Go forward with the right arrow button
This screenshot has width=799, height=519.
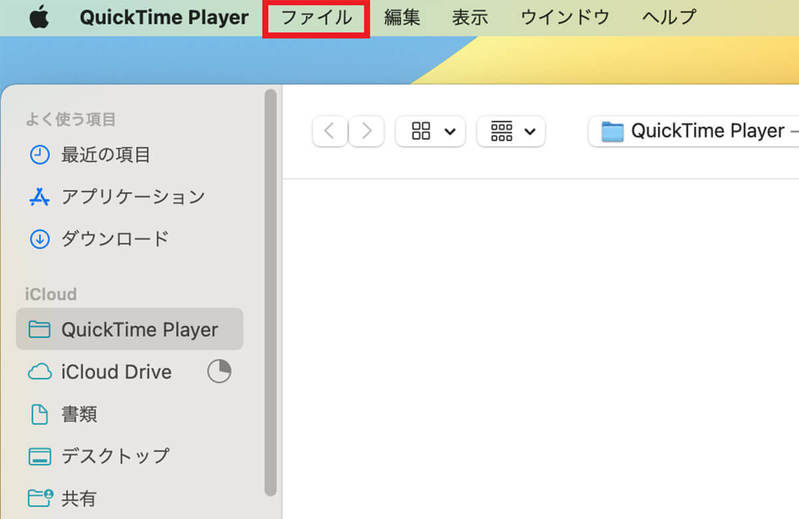point(366,131)
